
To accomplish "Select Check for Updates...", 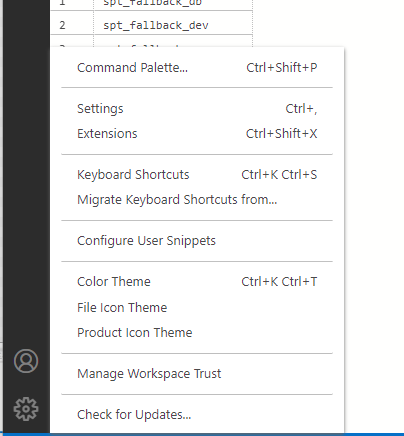I will click(197, 415).
